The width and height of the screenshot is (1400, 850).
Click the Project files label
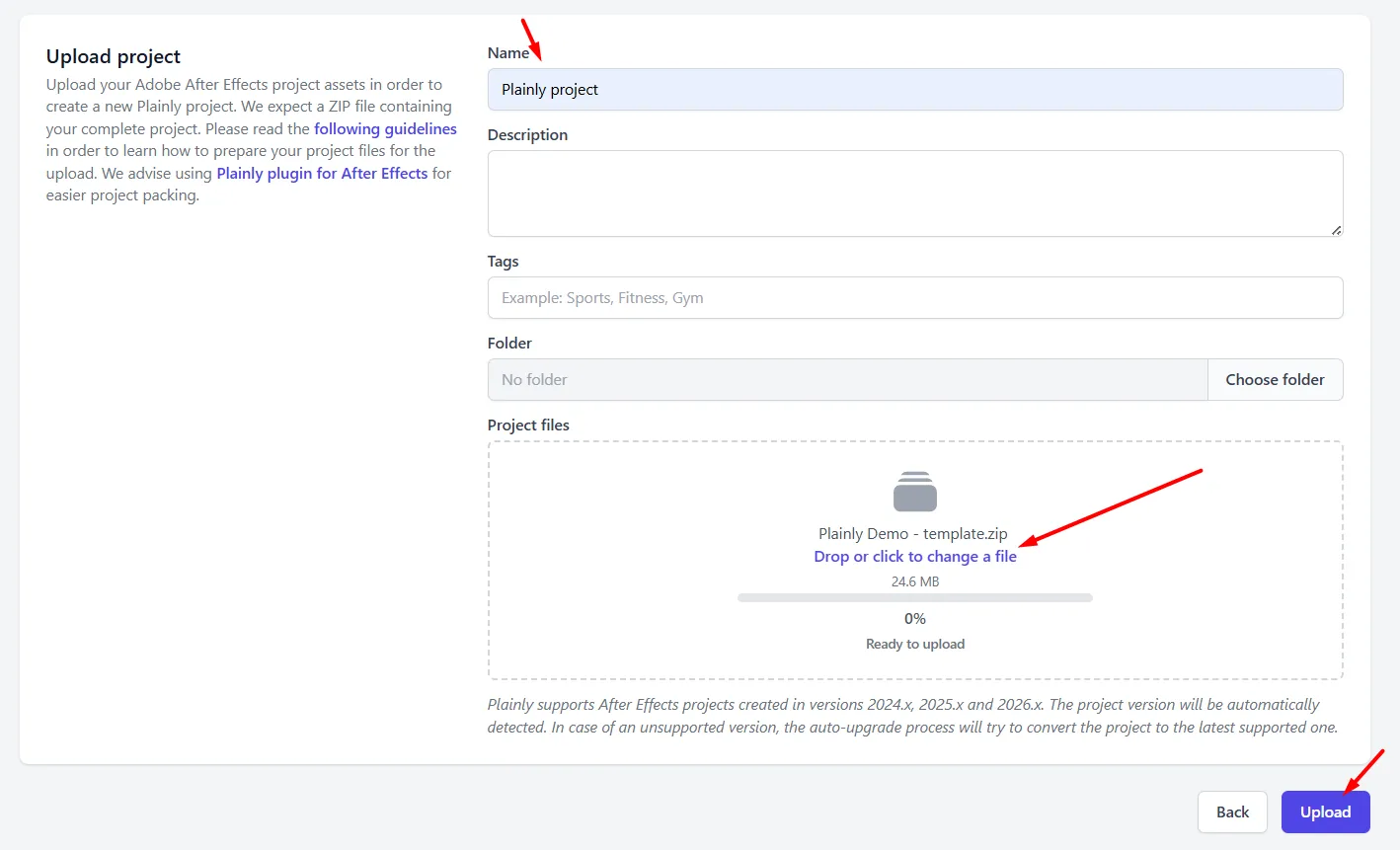click(x=528, y=425)
